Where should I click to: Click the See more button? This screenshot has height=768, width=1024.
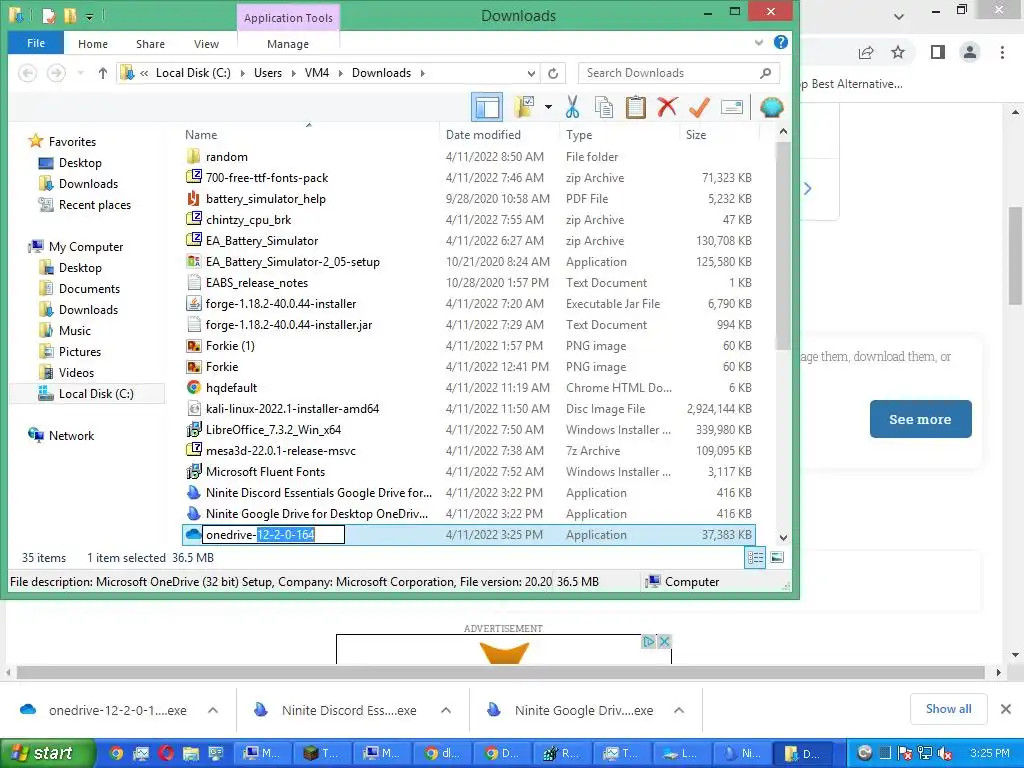[920, 419]
